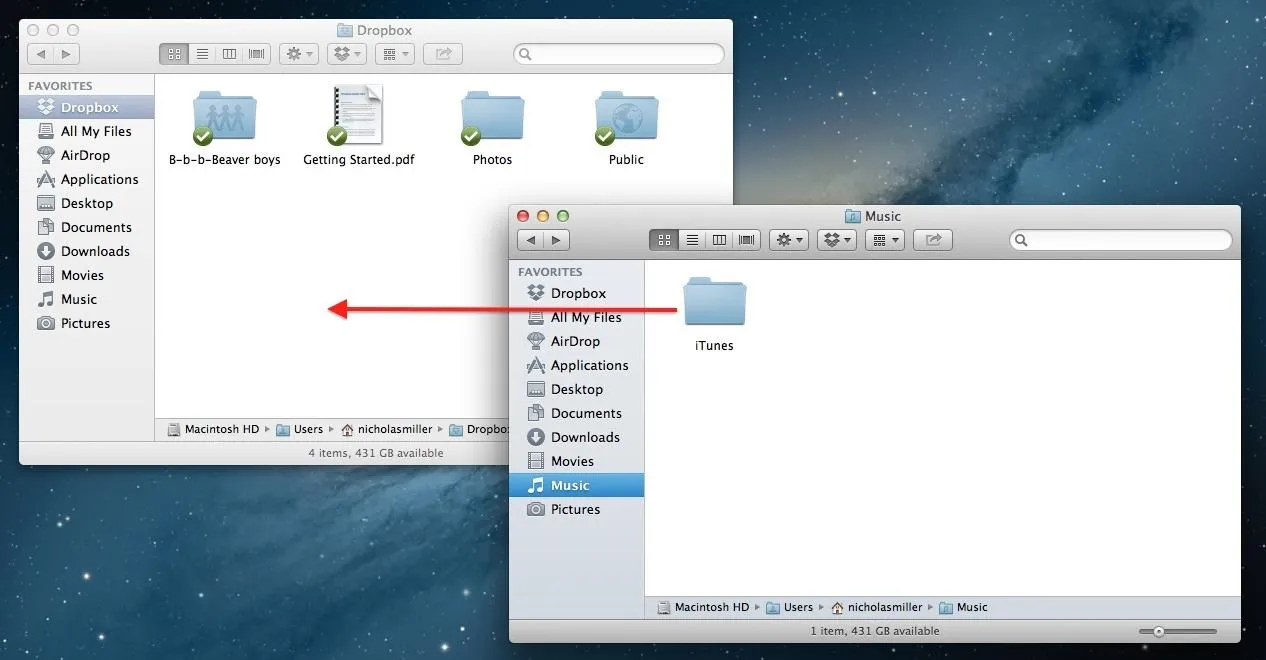Click Users in Dropbox window path bar
This screenshot has width=1266, height=660.
[300, 429]
